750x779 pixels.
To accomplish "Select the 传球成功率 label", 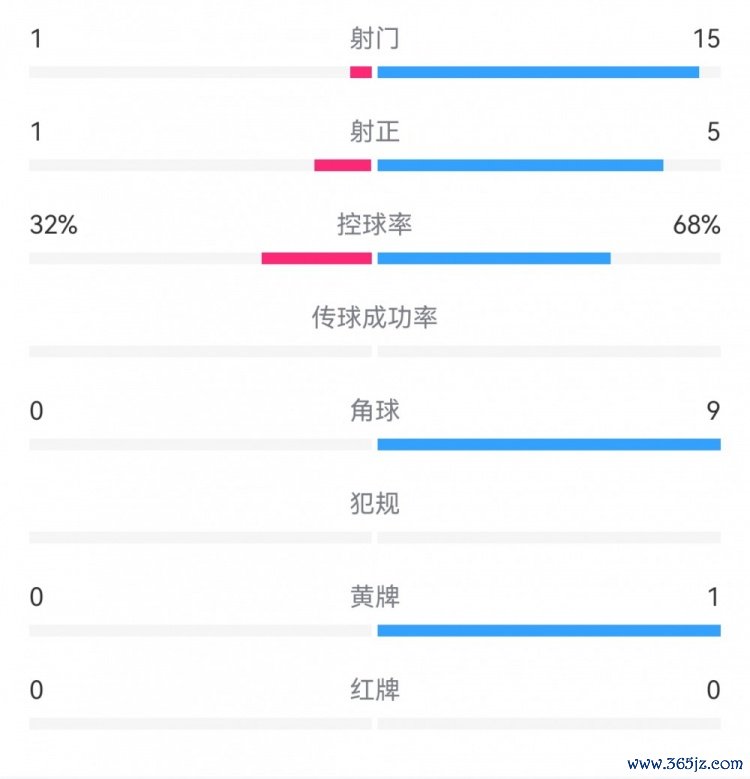I will 375,317.
